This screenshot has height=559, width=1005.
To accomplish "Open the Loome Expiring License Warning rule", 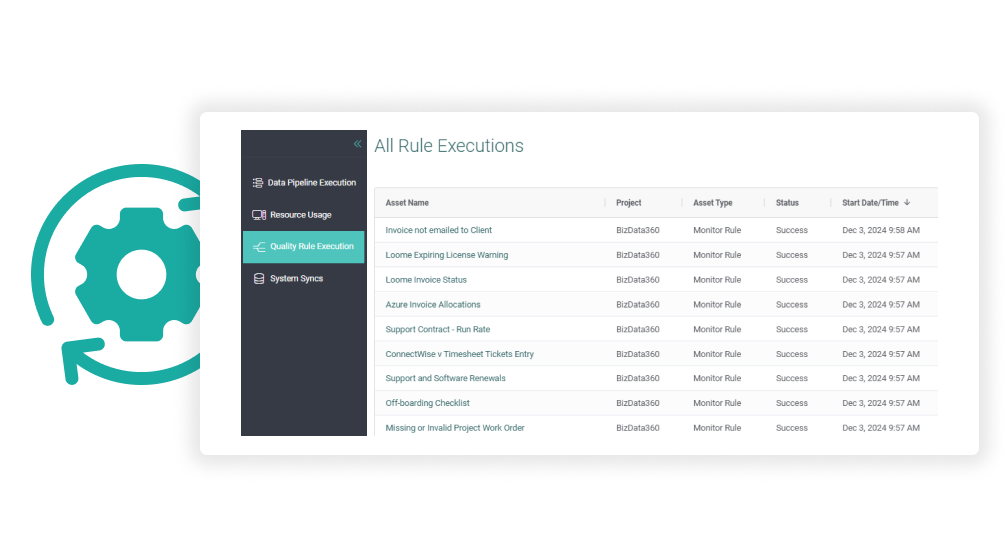I will coord(447,255).
